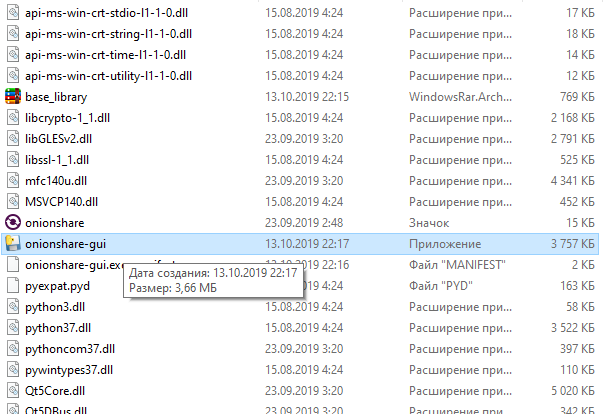Click the libGLESv2.dll file name

[x=59, y=139]
